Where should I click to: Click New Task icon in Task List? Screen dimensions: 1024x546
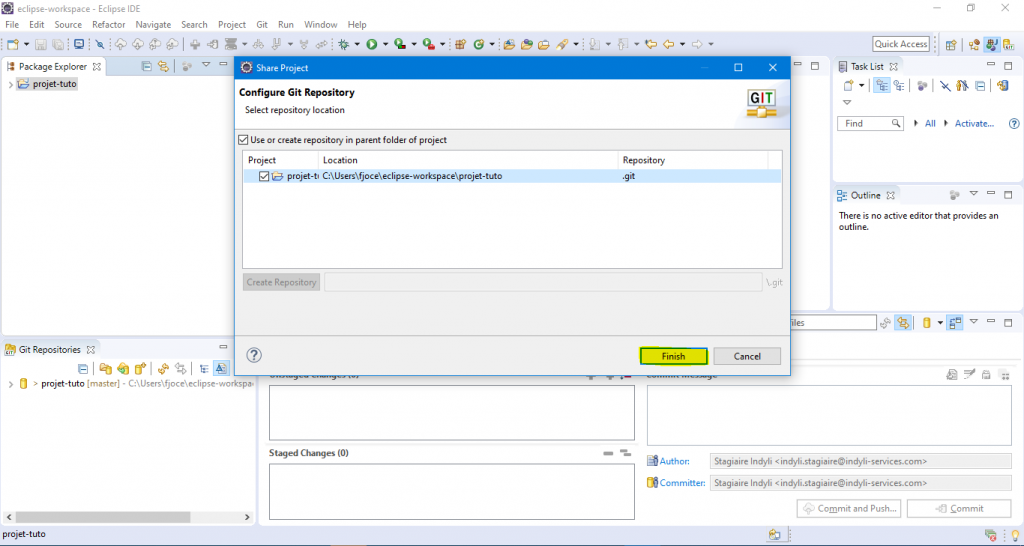(848, 86)
